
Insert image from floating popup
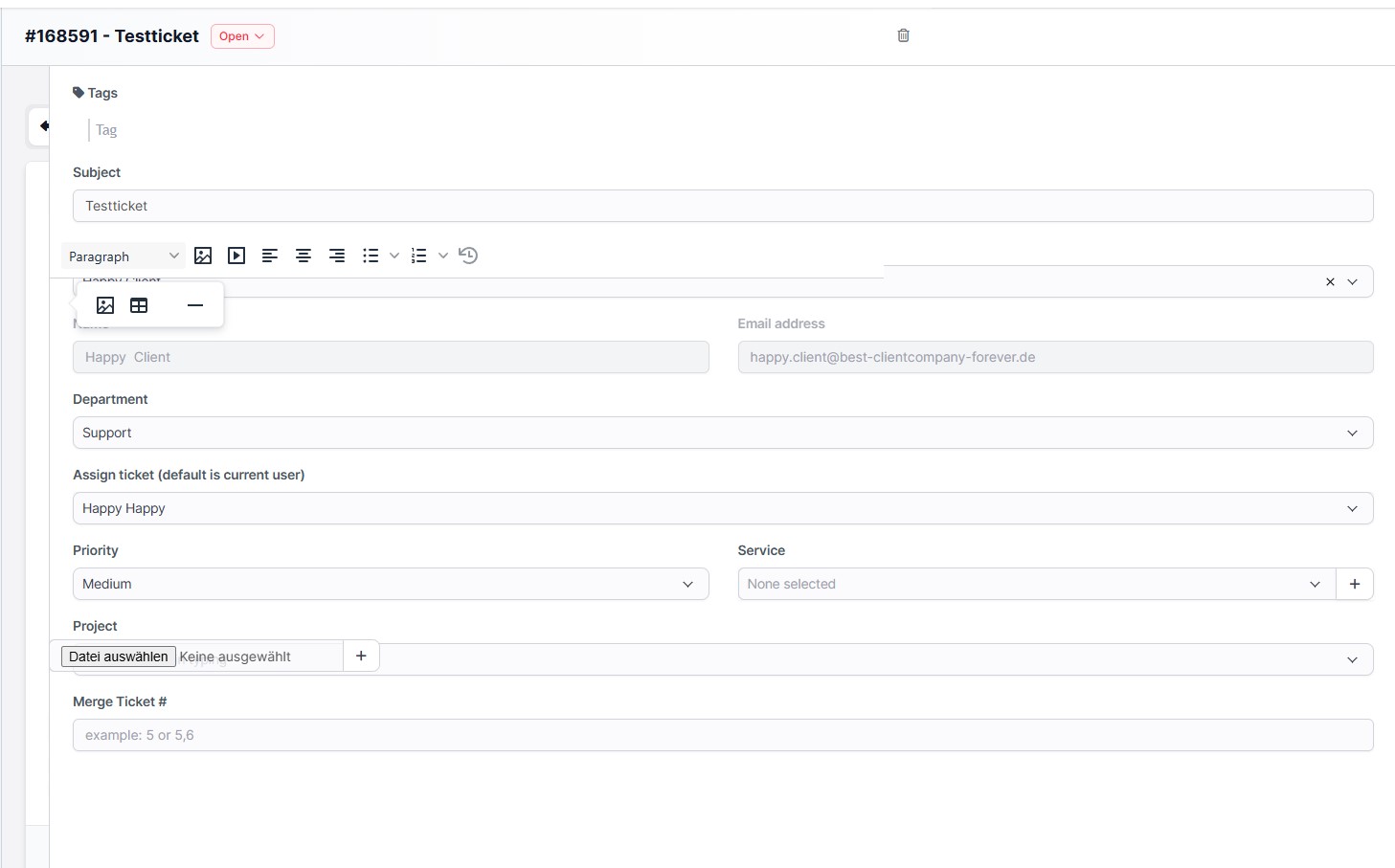(105, 305)
